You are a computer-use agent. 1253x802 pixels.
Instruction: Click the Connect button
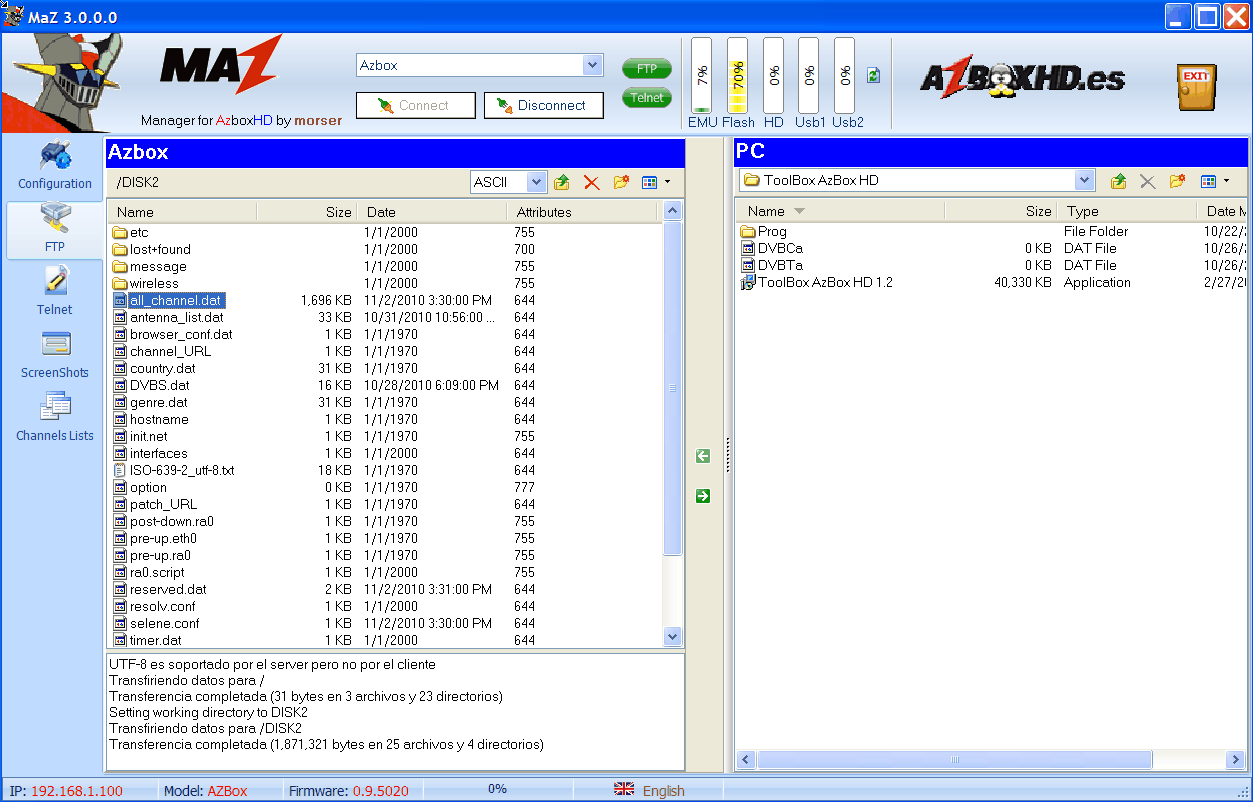coord(416,105)
